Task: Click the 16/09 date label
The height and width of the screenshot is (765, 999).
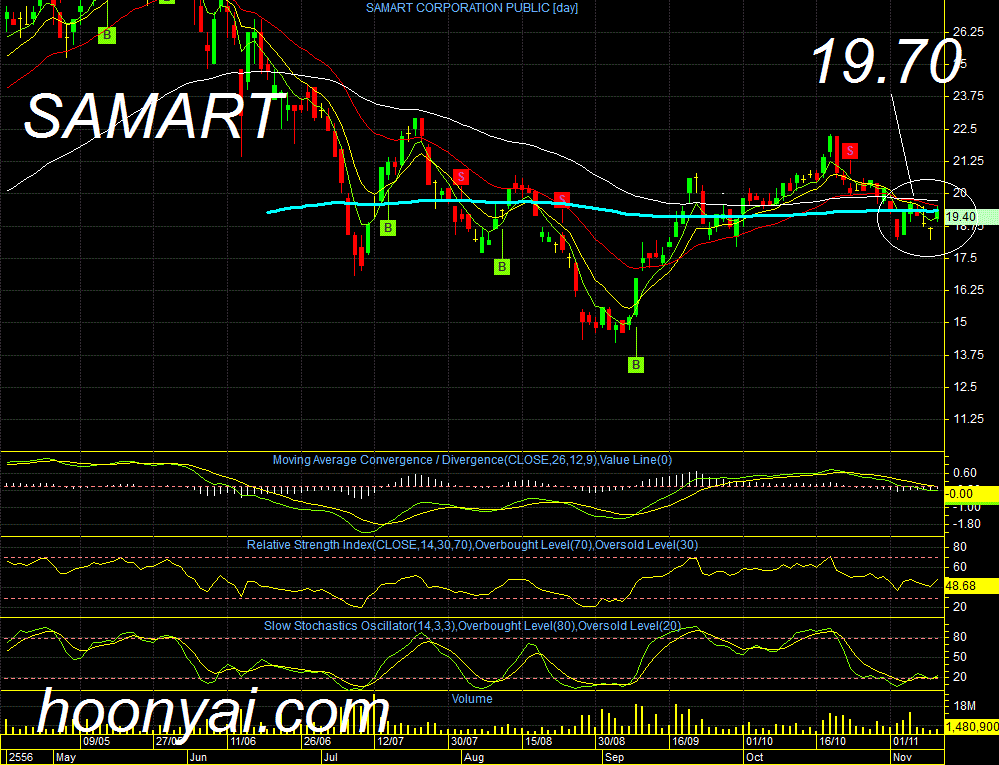Action: 686,741
